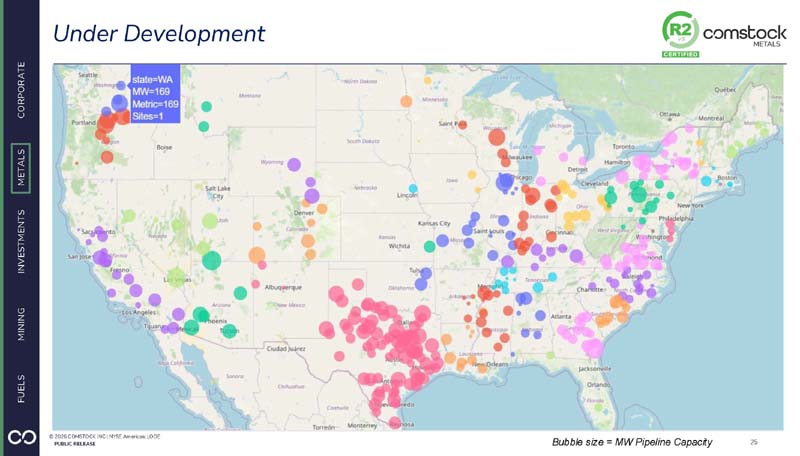The image size is (800, 456).
Task: Go to the INVESTMENTS sidebar section
Action: (21, 241)
